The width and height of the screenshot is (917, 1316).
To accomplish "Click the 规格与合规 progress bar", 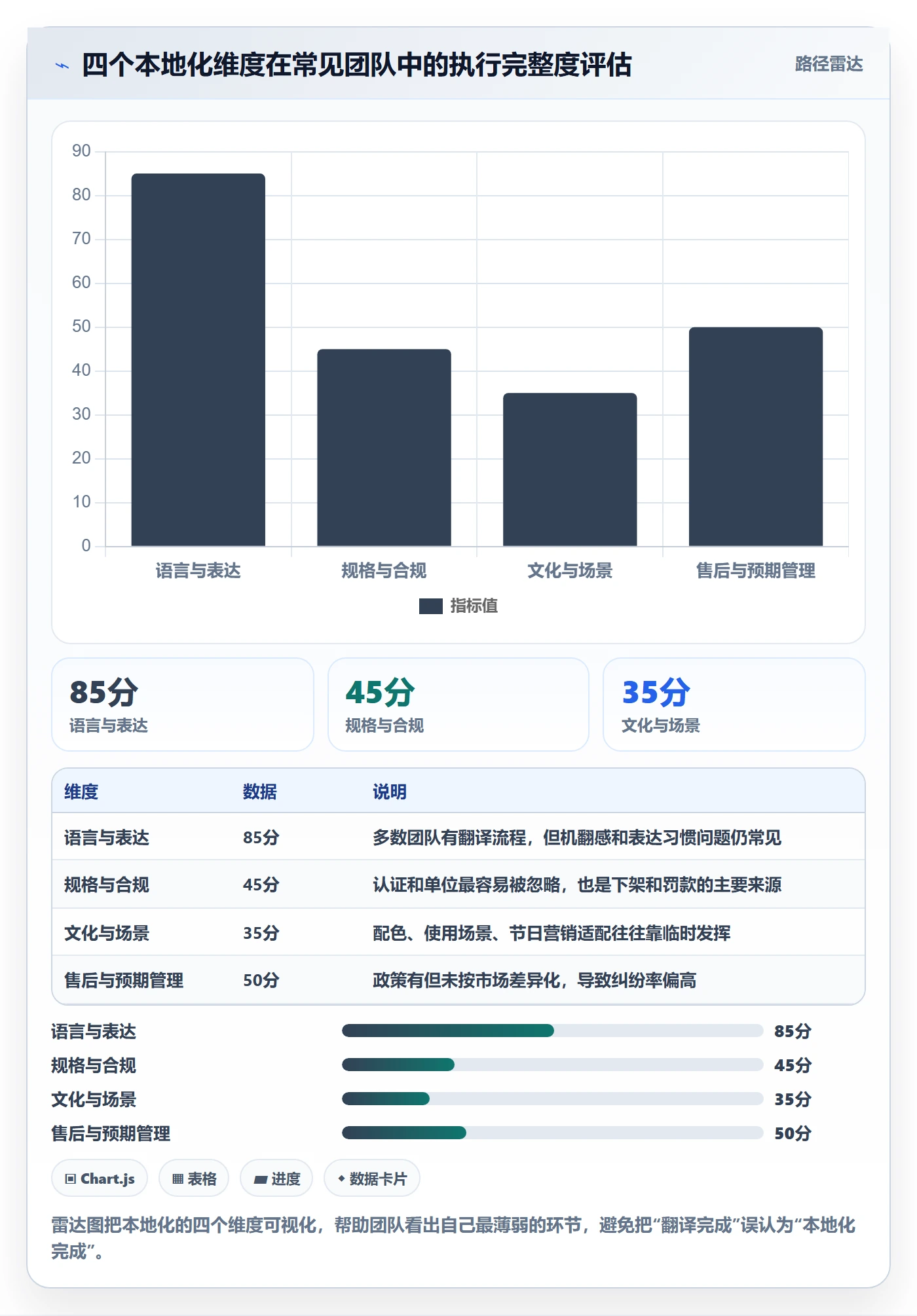I will (552, 1065).
